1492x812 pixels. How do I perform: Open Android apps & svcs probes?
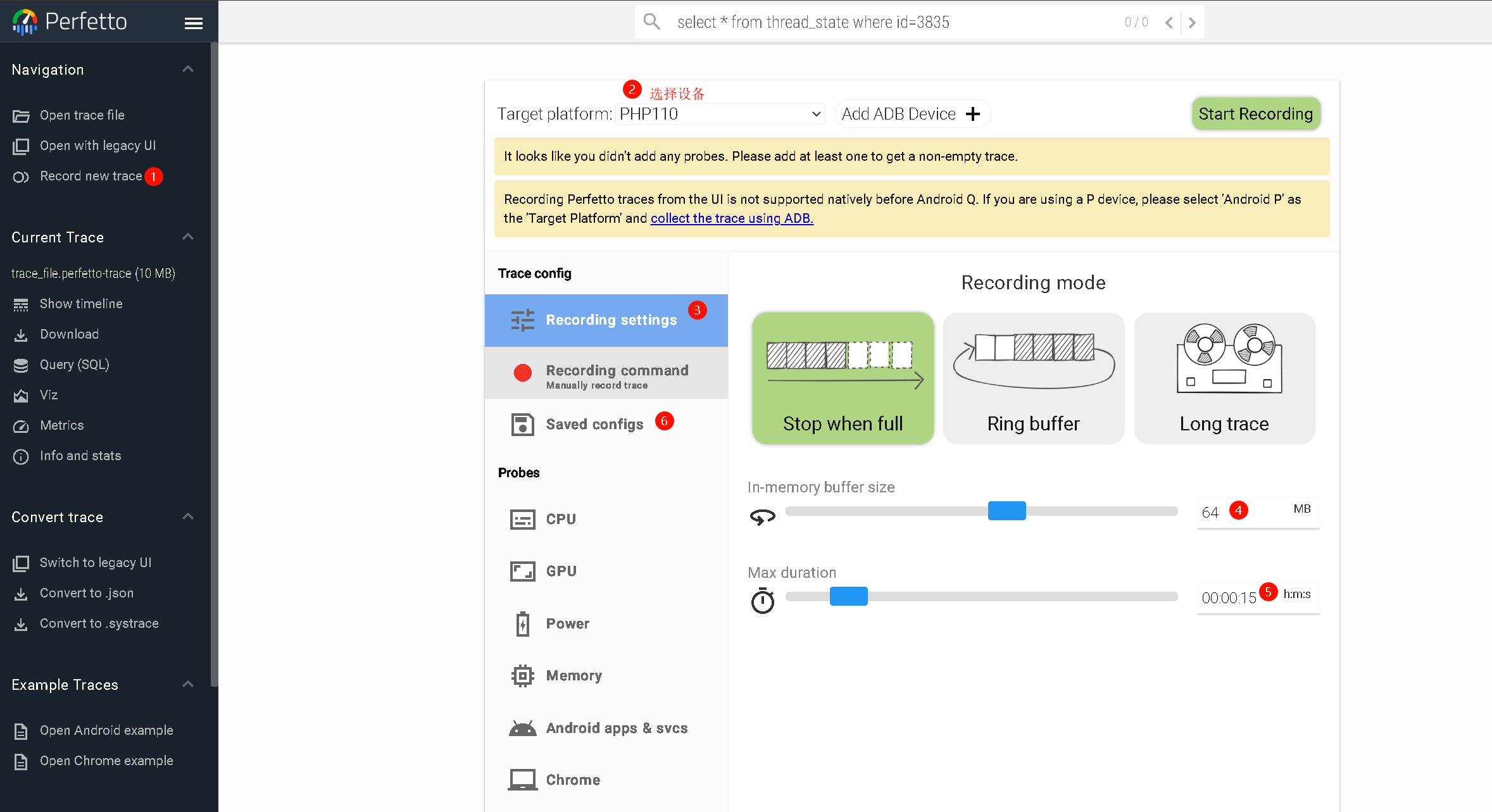(616, 728)
